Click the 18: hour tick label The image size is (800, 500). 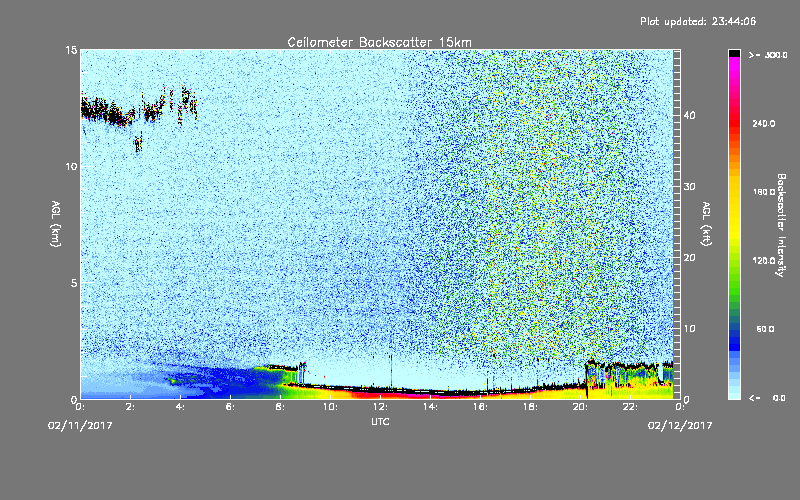tap(530, 407)
